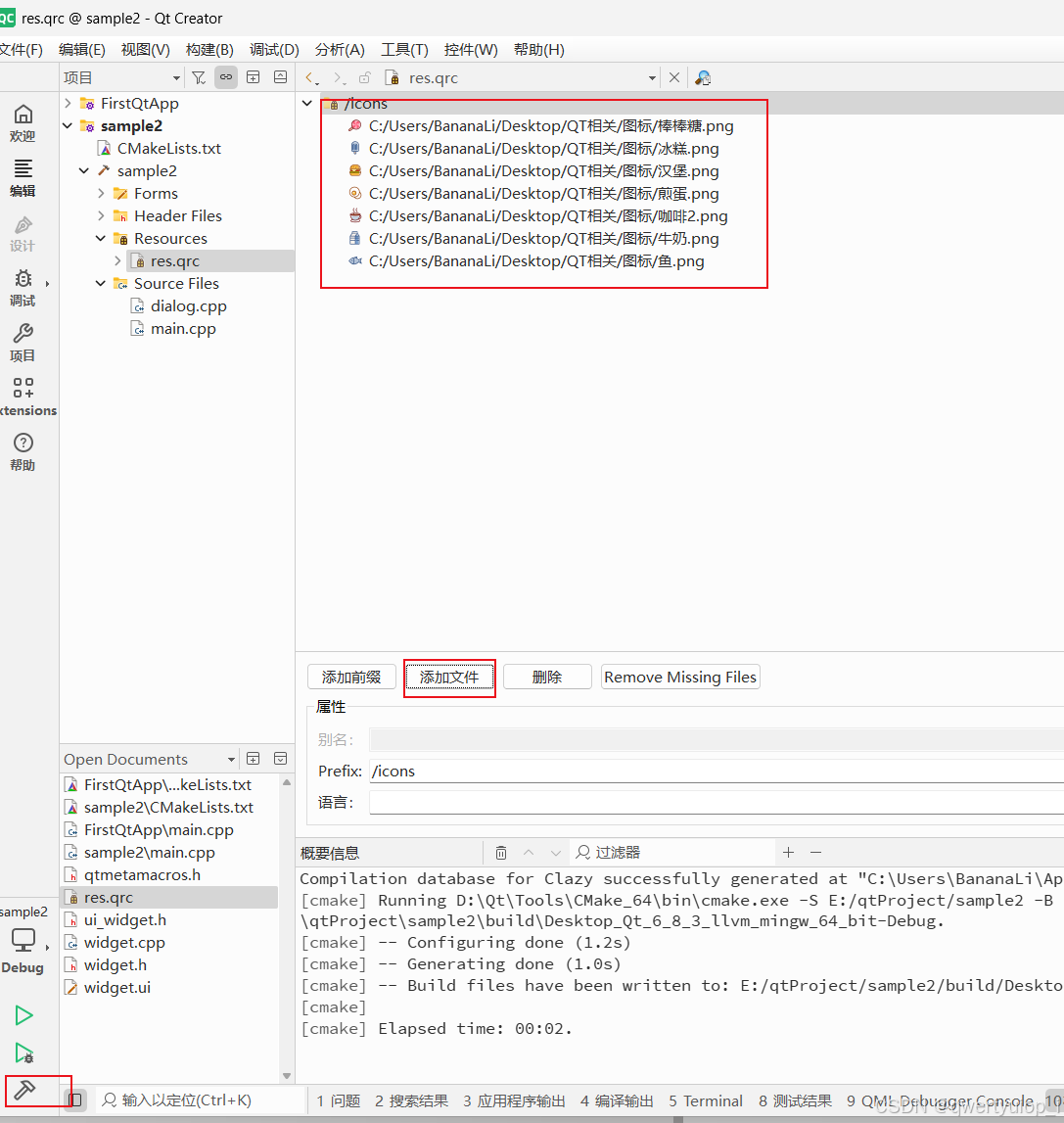Image resolution: width=1064 pixels, height=1123 pixels.
Task: Click the filter tree funnel icon
Action: 199,77
